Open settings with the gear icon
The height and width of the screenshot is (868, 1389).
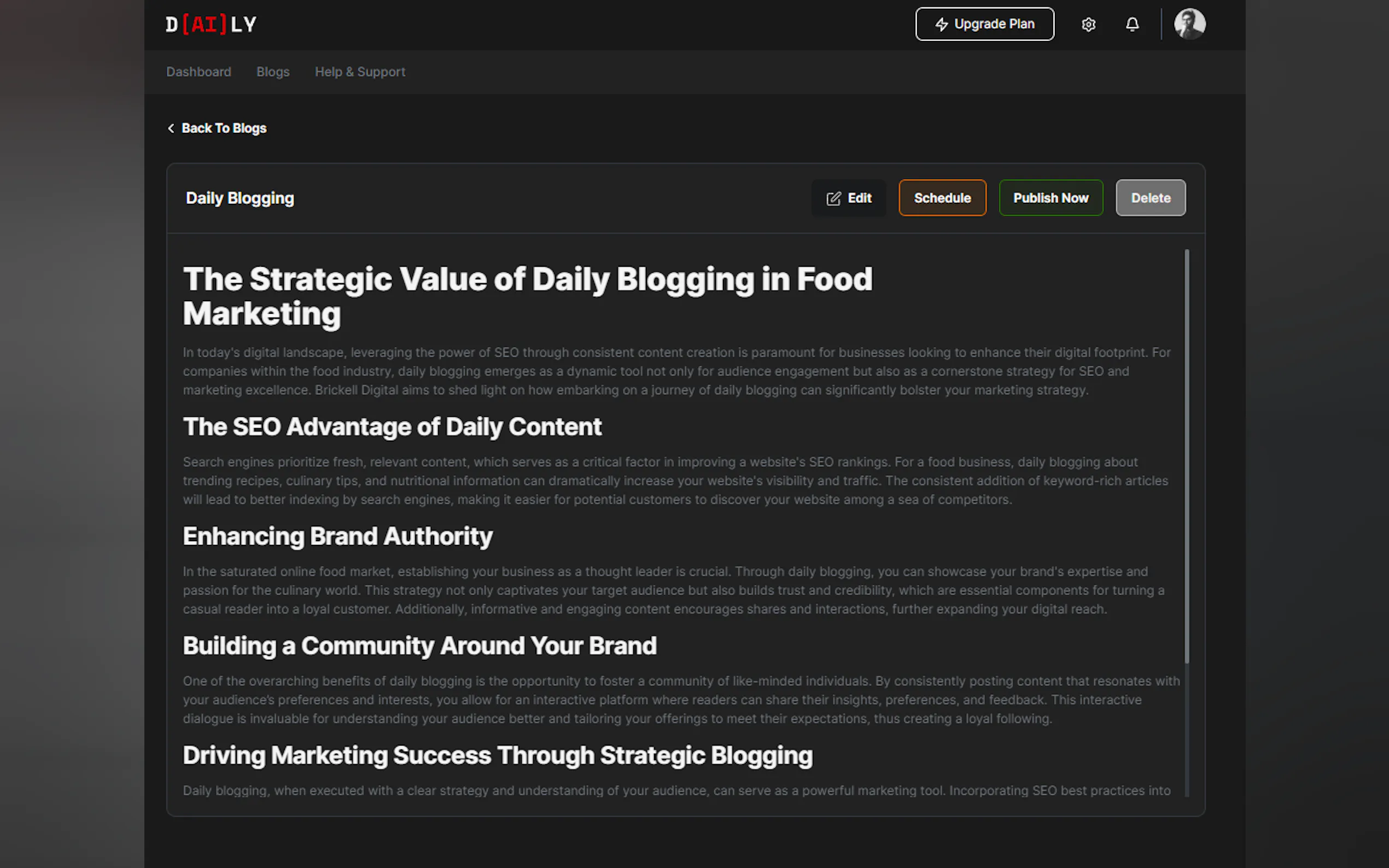click(x=1088, y=24)
